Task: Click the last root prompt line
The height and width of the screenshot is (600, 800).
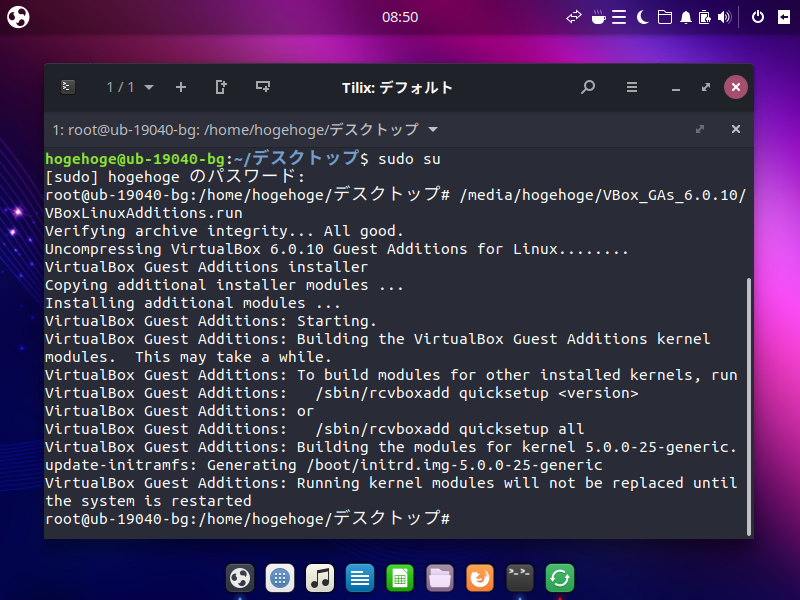Action: [x=247, y=519]
